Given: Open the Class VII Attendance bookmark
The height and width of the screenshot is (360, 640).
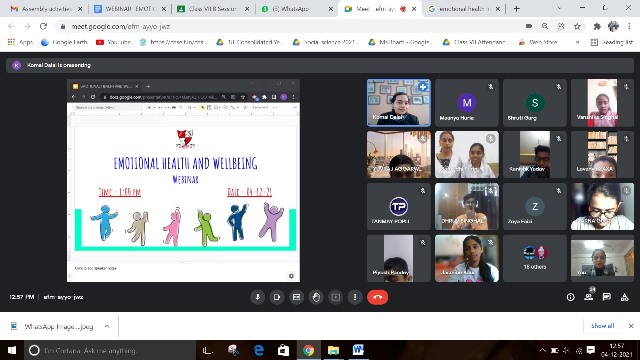Looking at the screenshot, I should (476, 42).
